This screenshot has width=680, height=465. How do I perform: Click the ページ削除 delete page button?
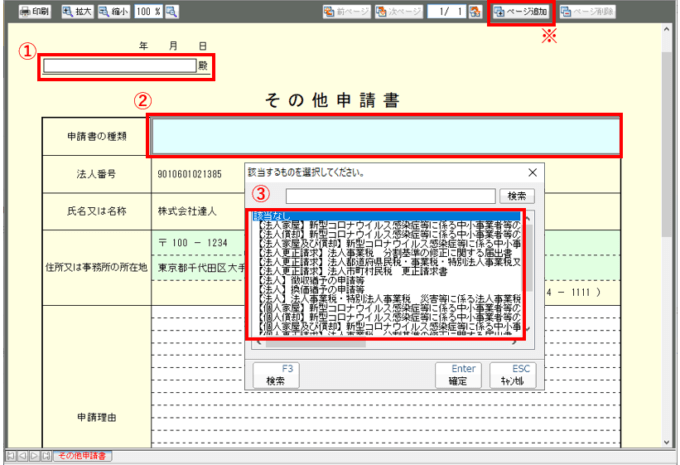[x=588, y=12]
